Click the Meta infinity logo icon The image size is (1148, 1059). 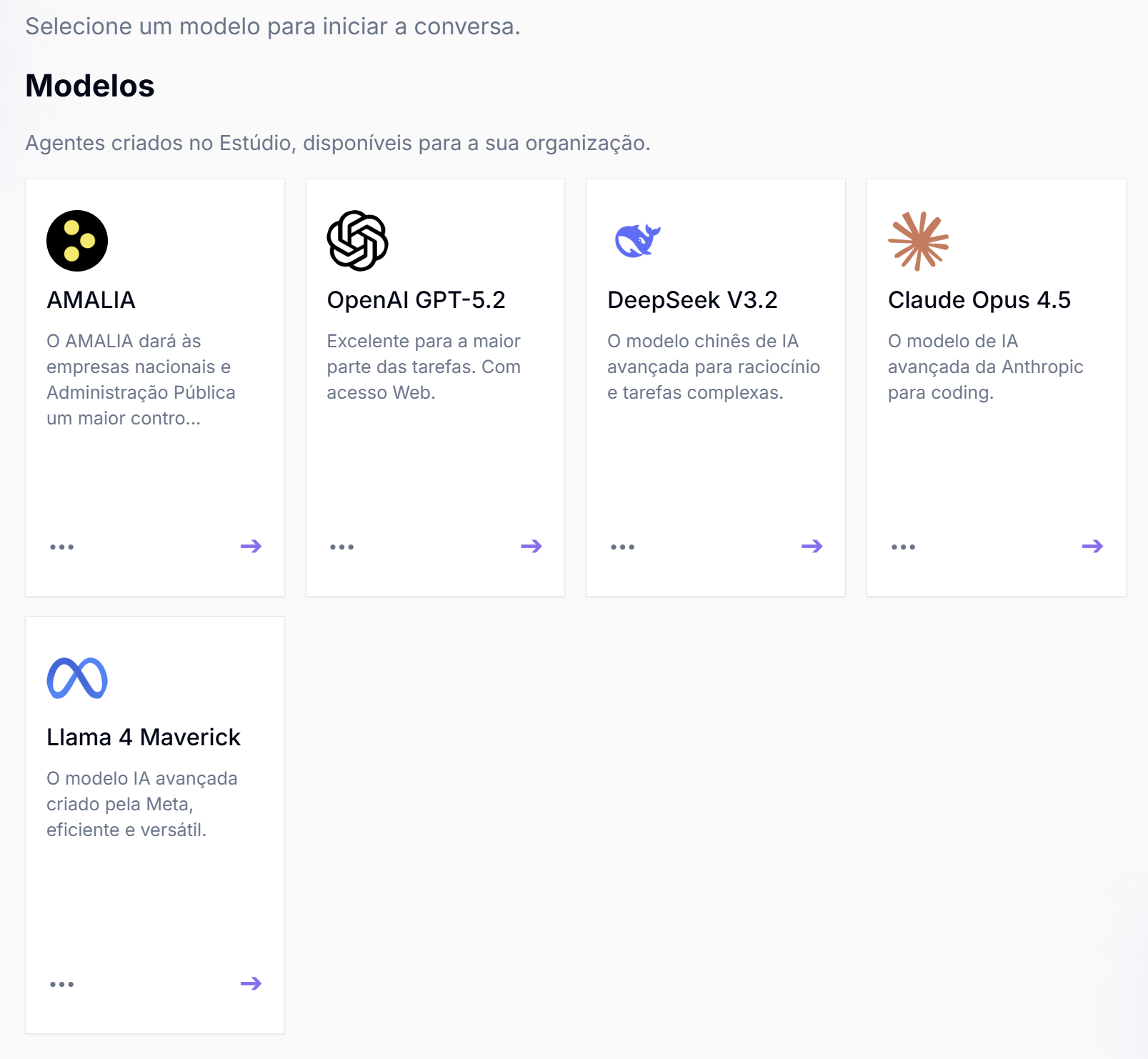tap(77, 678)
